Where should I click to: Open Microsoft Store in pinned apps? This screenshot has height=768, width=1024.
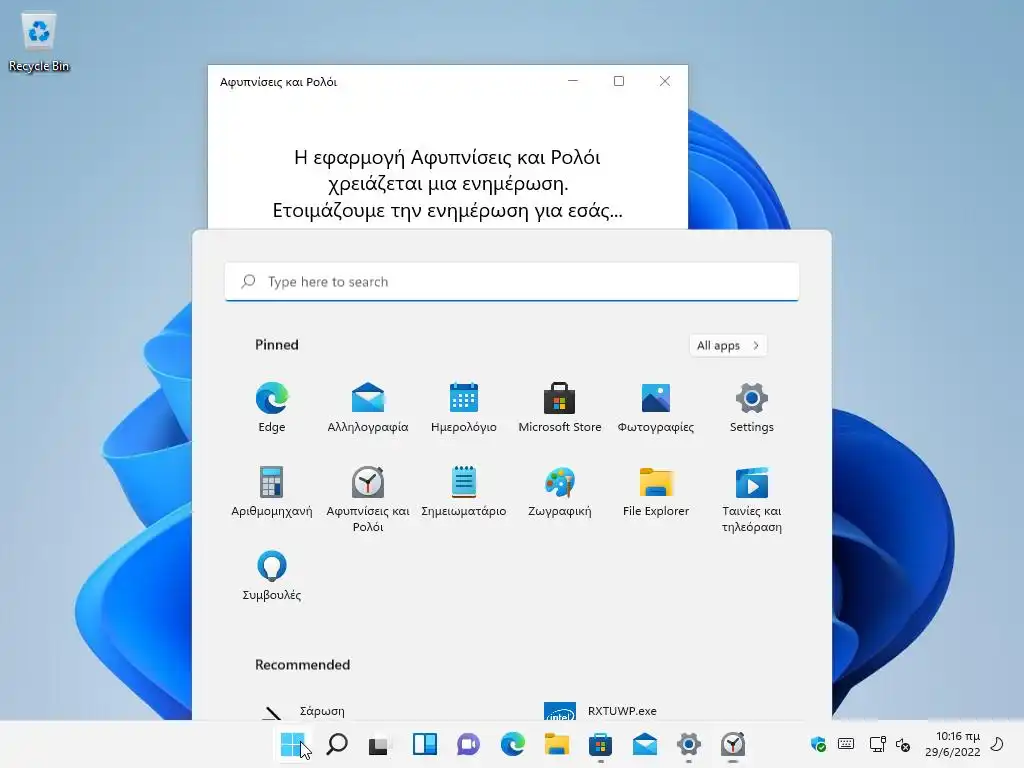tap(560, 408)
